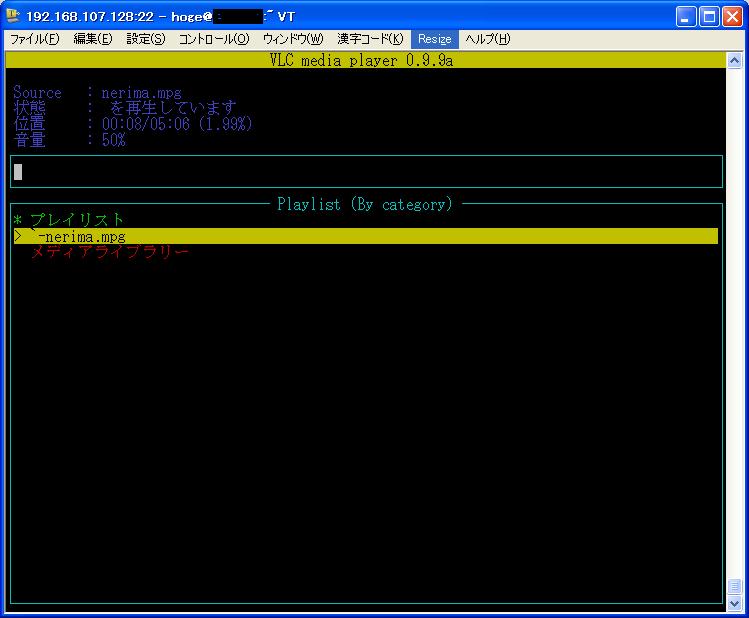Click the 音量 50% volume text
The image size is (749, 618).
70,139
